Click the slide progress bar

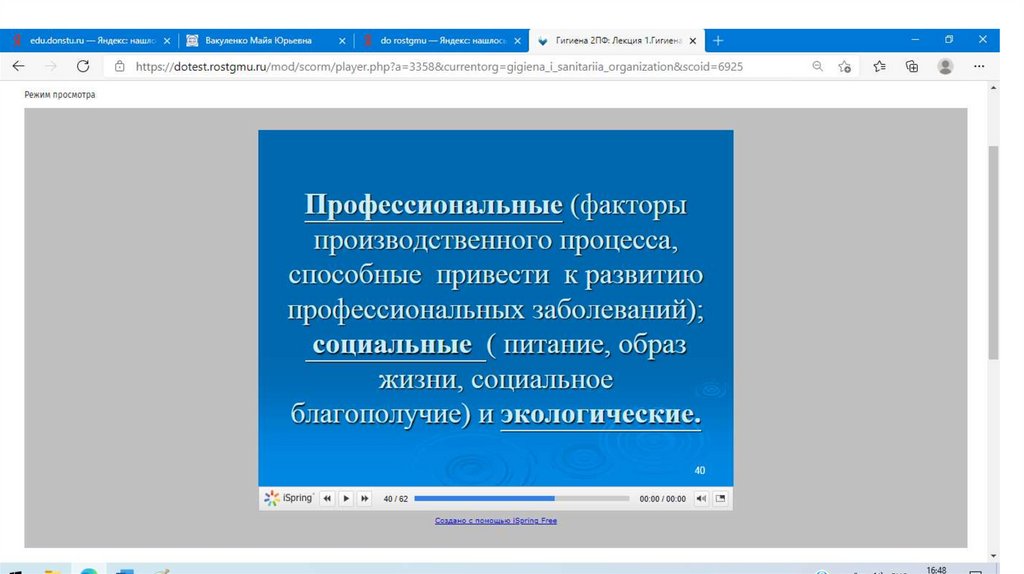click(x=520, y=498)
